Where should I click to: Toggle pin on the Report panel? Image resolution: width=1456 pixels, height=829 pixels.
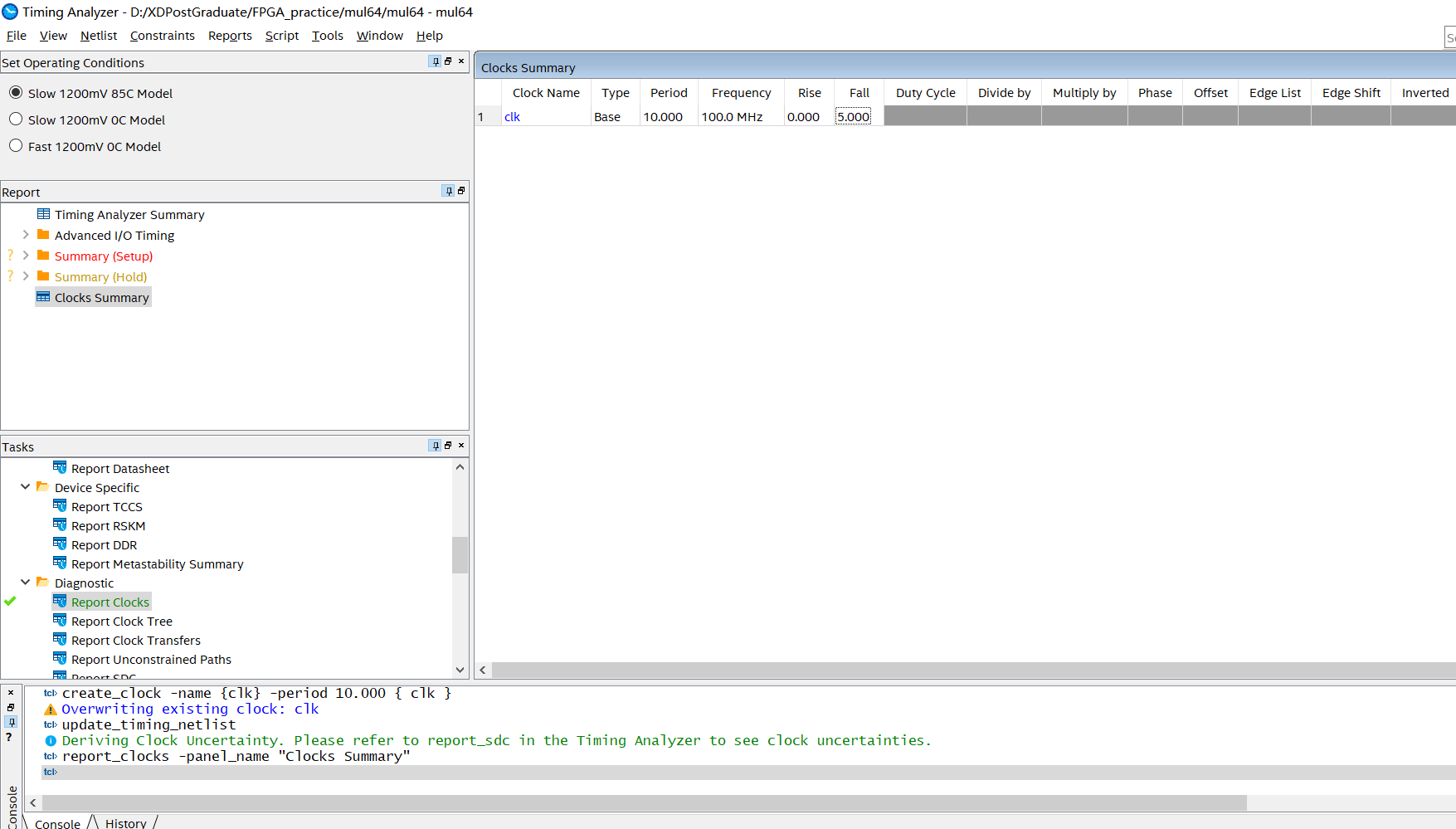[448, 191]
